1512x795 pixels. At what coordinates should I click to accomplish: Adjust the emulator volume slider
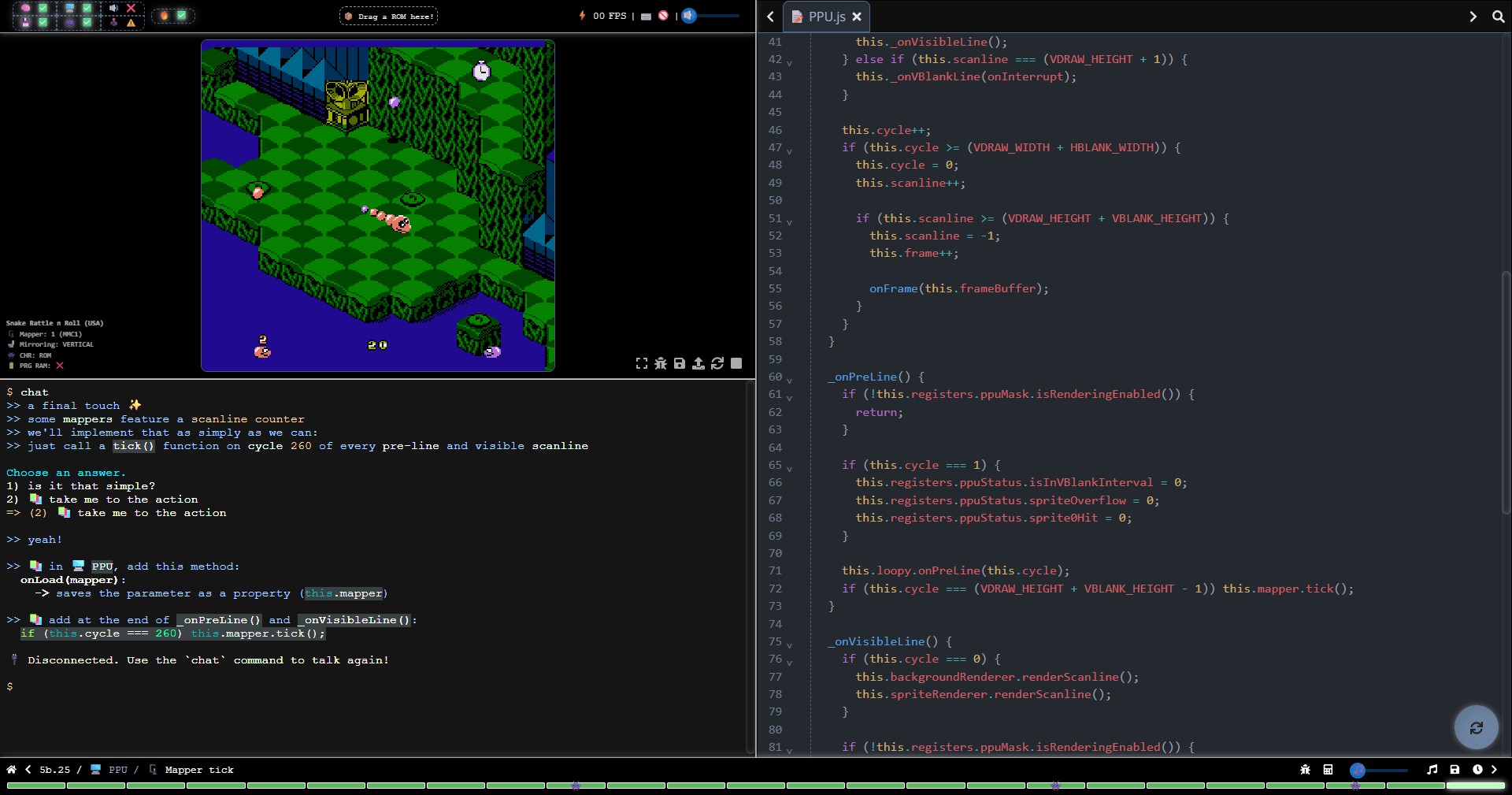pyautogui.click(x=711, y=15)
